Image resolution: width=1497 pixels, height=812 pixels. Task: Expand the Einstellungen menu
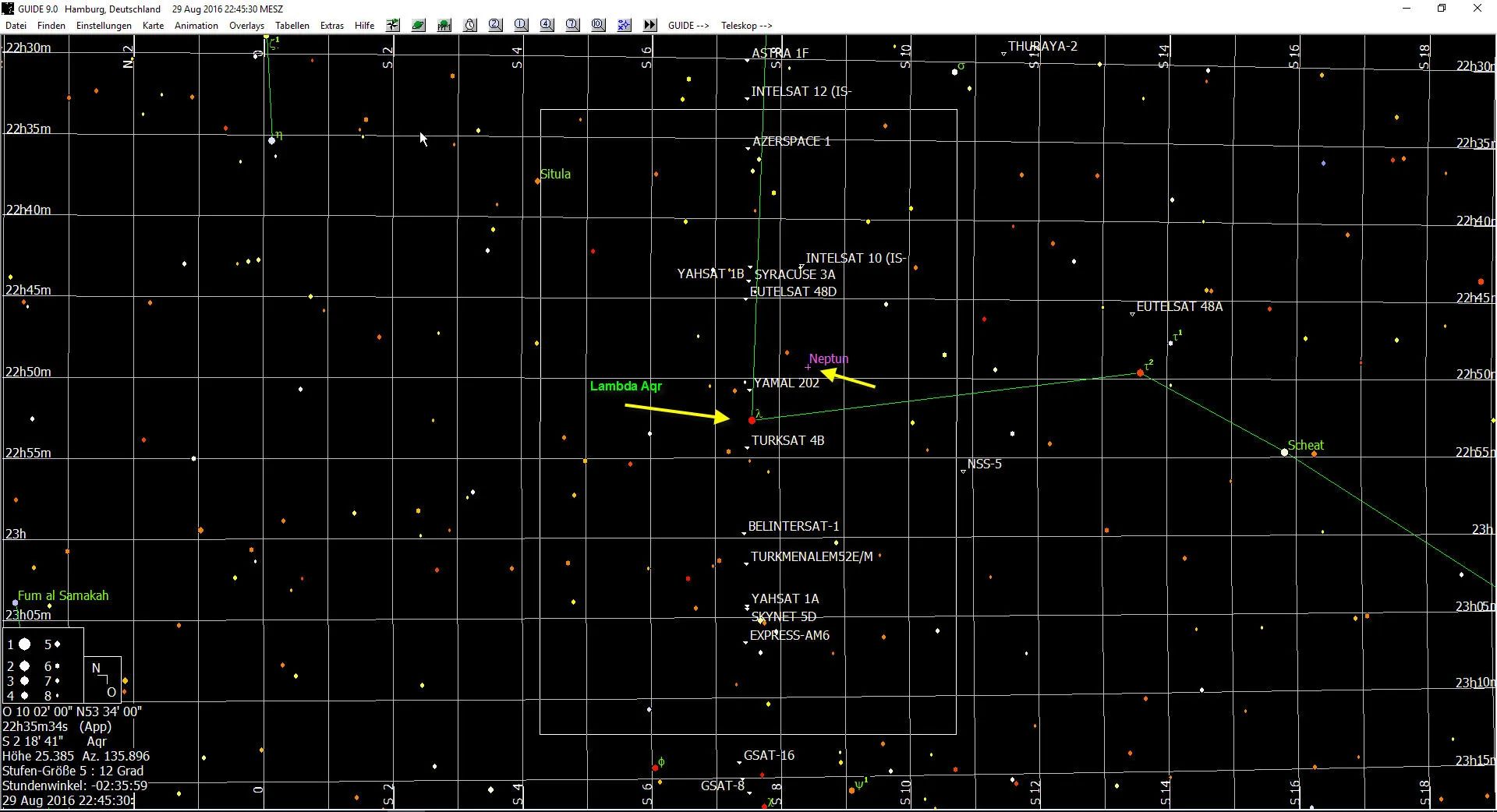click(104, 26)
